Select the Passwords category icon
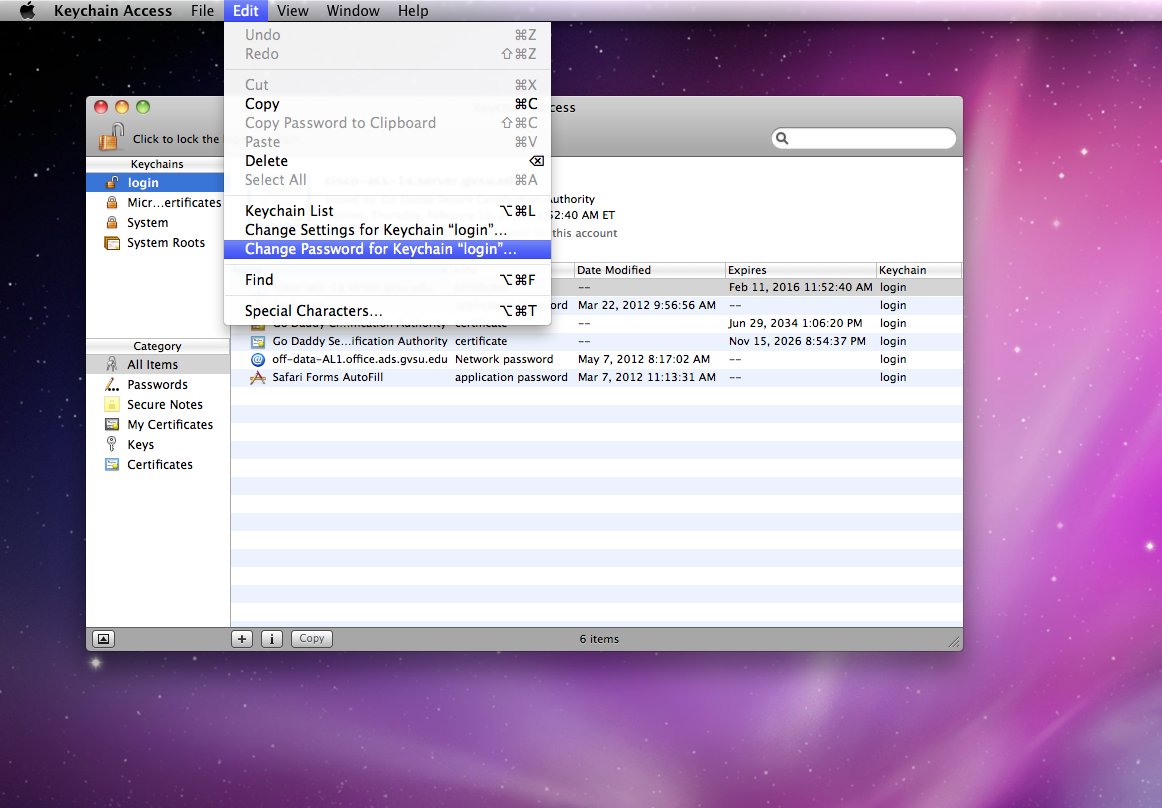Image resolution: width=1162 pixels, height=808 pixels. [x=112, y=385]
